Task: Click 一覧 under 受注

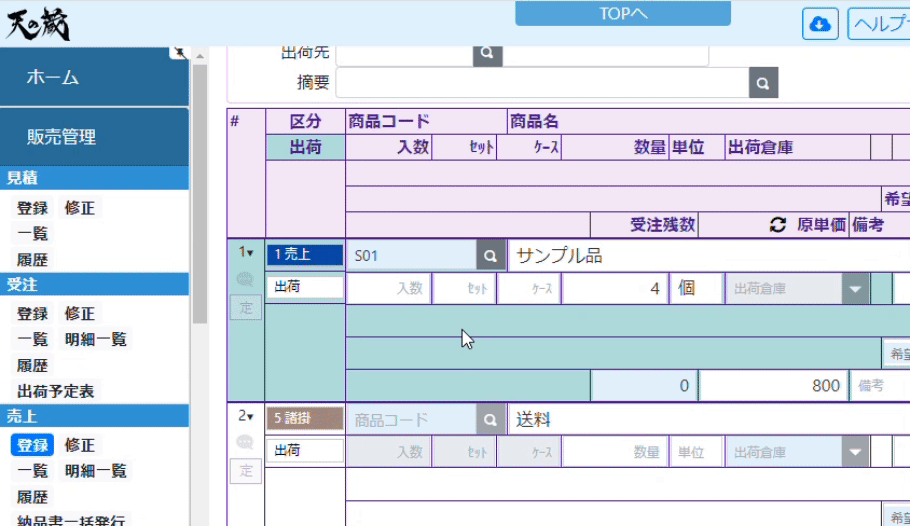Action: pyautogui.click(x=32, y=339)
